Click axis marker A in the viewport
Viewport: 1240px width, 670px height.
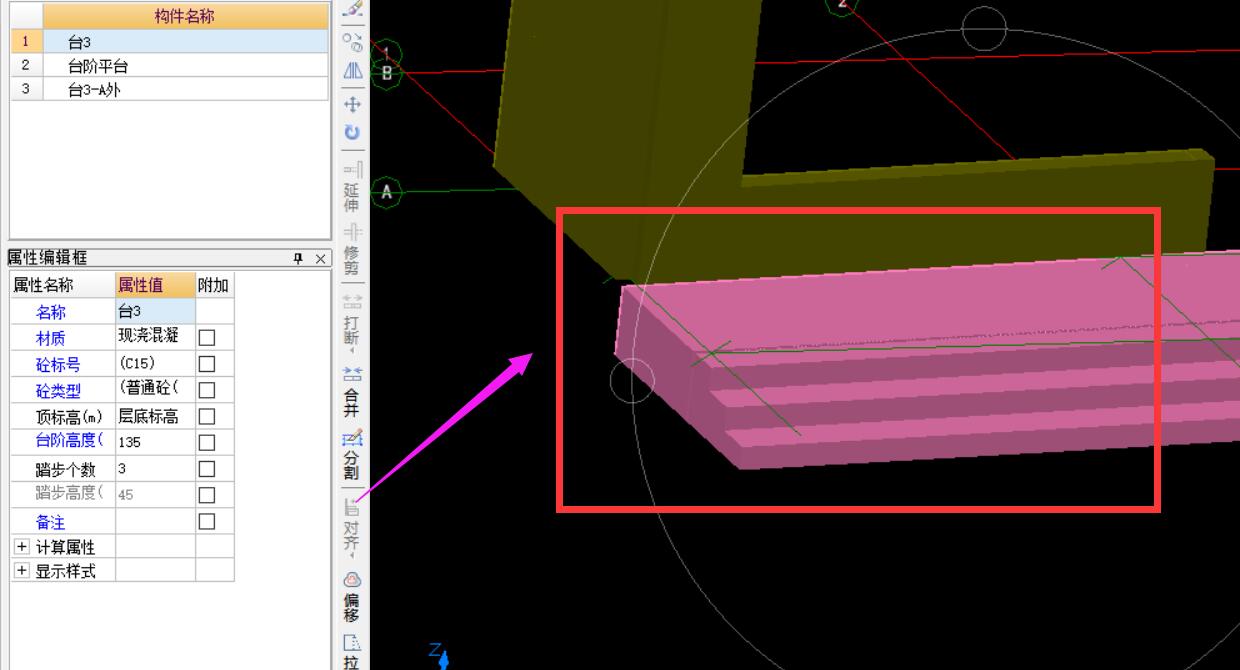(386, 192)
